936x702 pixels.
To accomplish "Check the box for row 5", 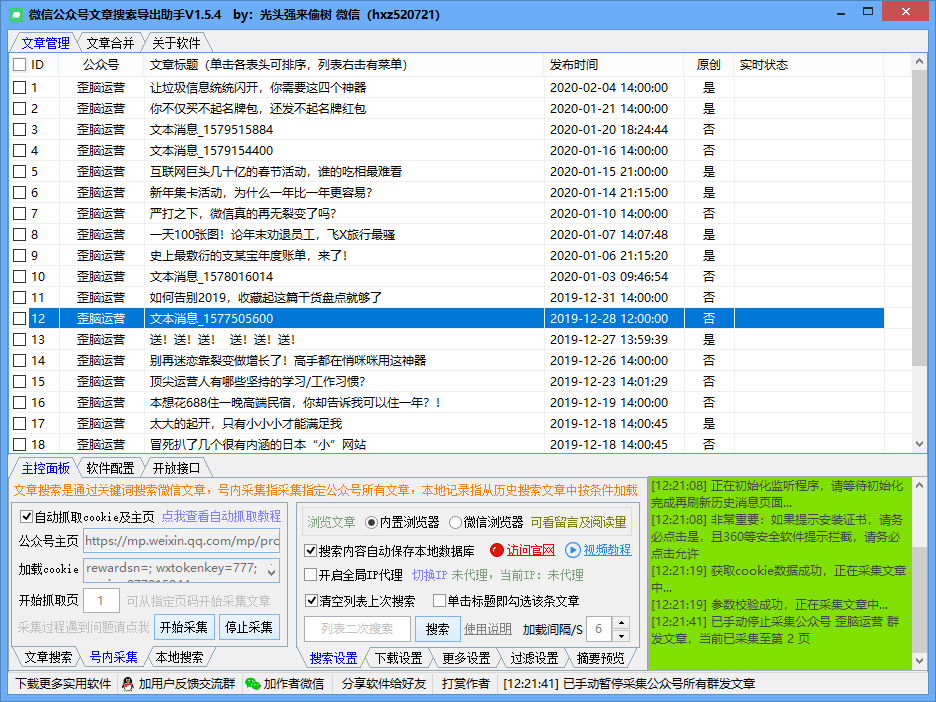I will point(20,171).
